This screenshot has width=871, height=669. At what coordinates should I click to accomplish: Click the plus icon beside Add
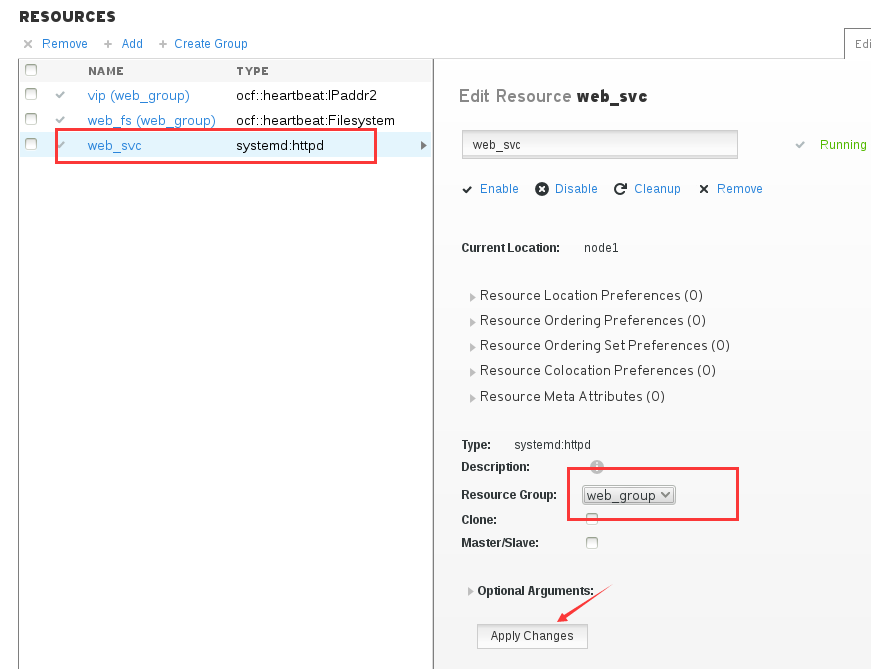click(x=108, y=44)
